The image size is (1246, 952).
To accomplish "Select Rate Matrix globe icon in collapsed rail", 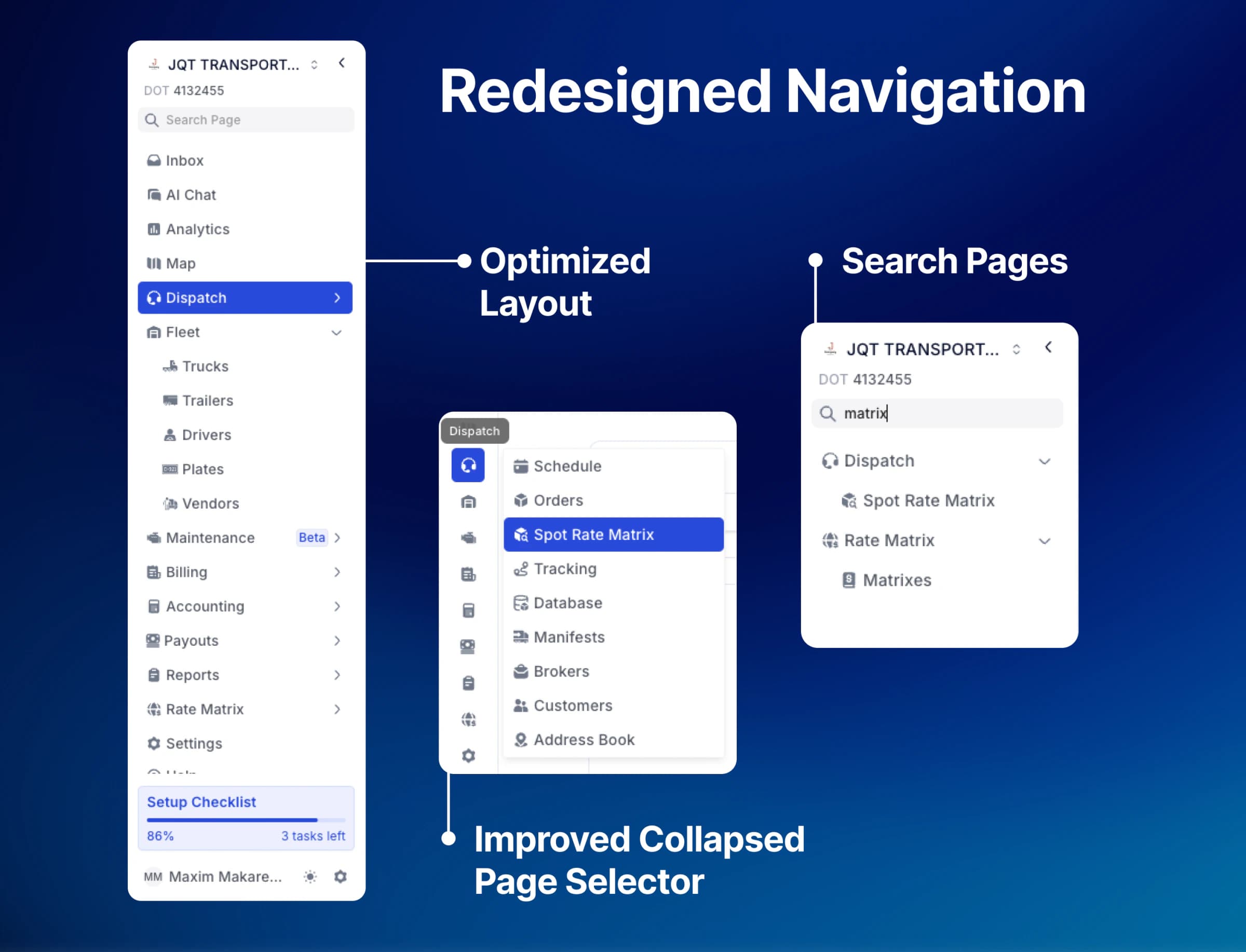I will coord(468,719).
